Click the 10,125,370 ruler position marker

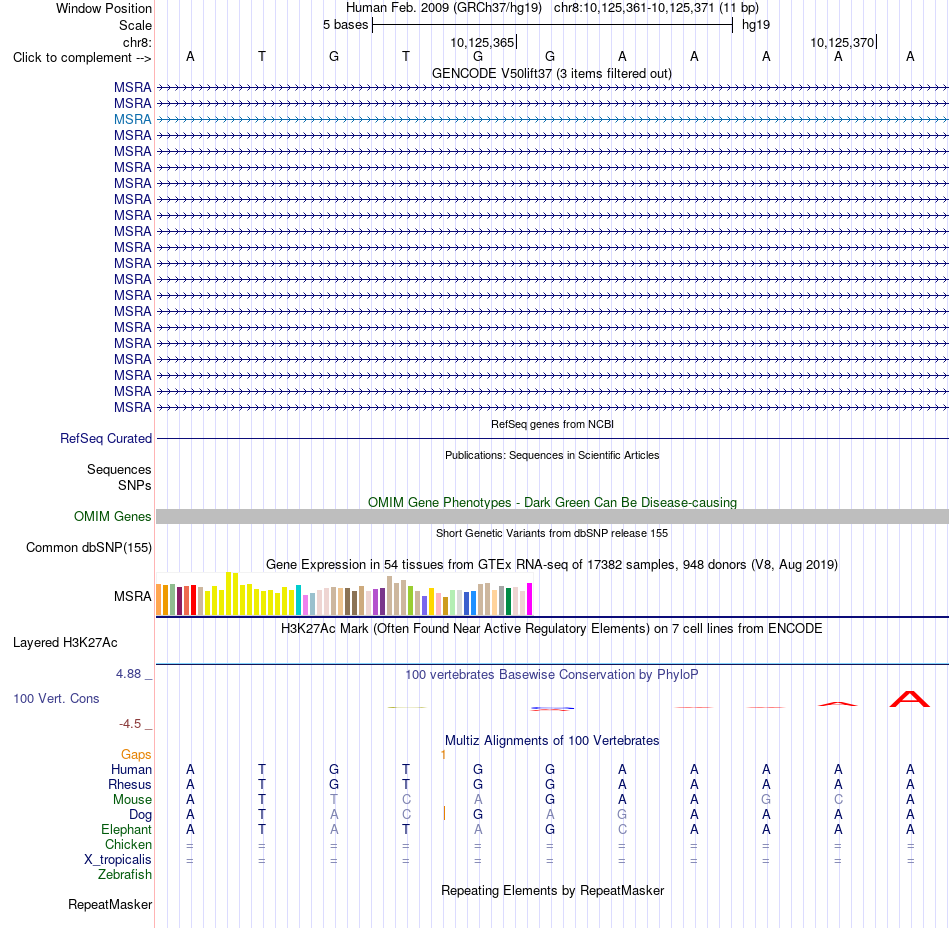[843, 42]
